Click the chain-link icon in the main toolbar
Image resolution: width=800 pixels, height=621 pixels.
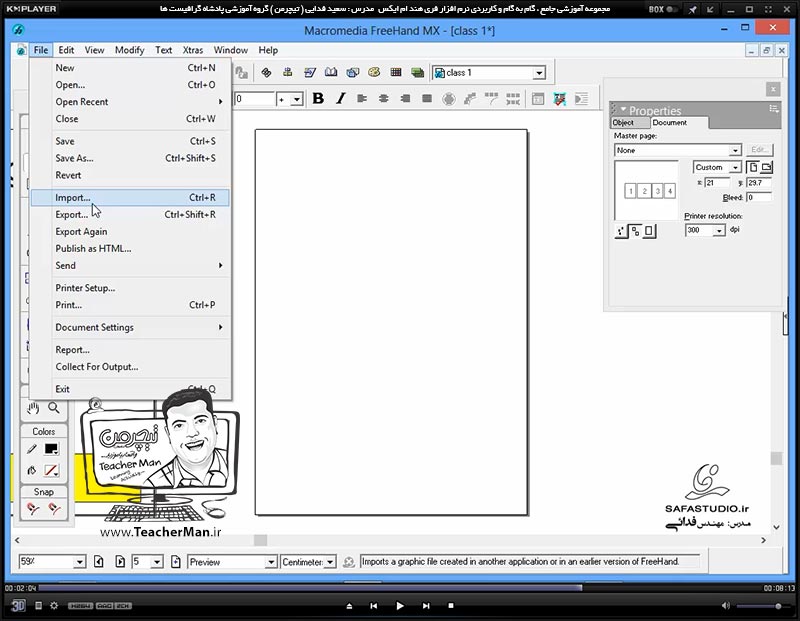(x=266, y=72)
